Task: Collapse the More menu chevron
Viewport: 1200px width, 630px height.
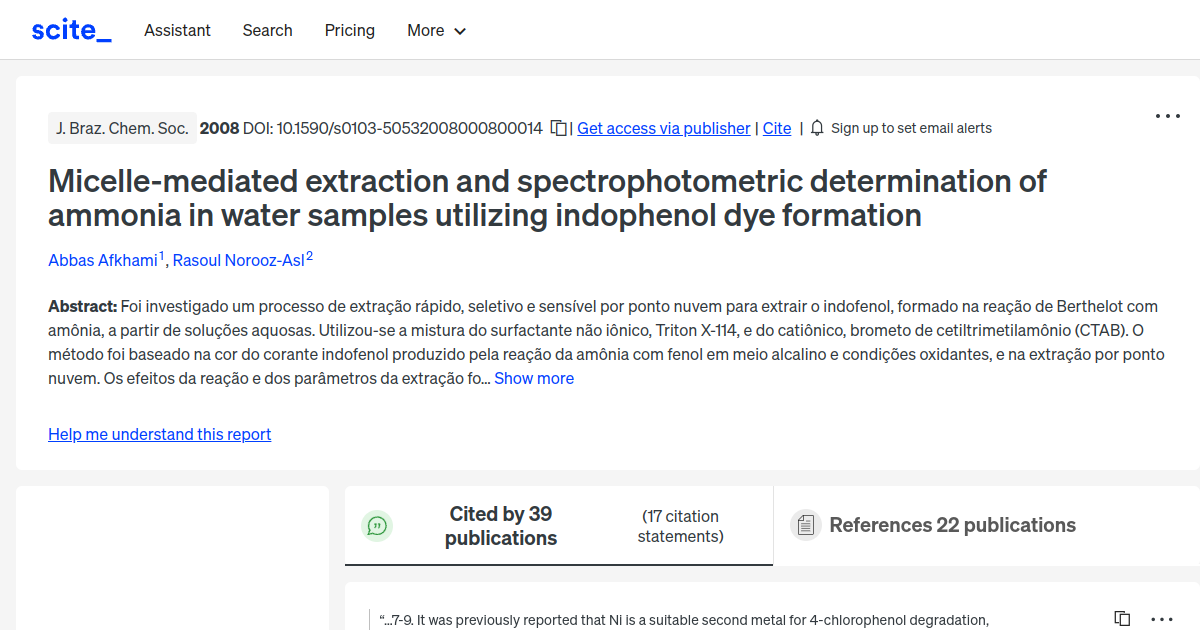Action: [x=460, y=31]
